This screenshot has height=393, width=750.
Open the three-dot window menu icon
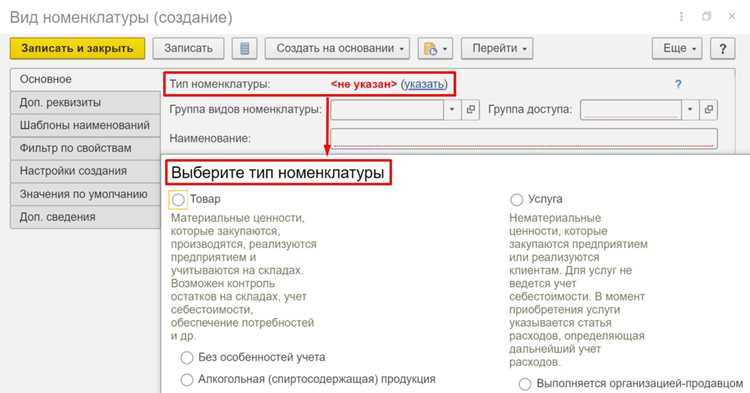(681, 17)
